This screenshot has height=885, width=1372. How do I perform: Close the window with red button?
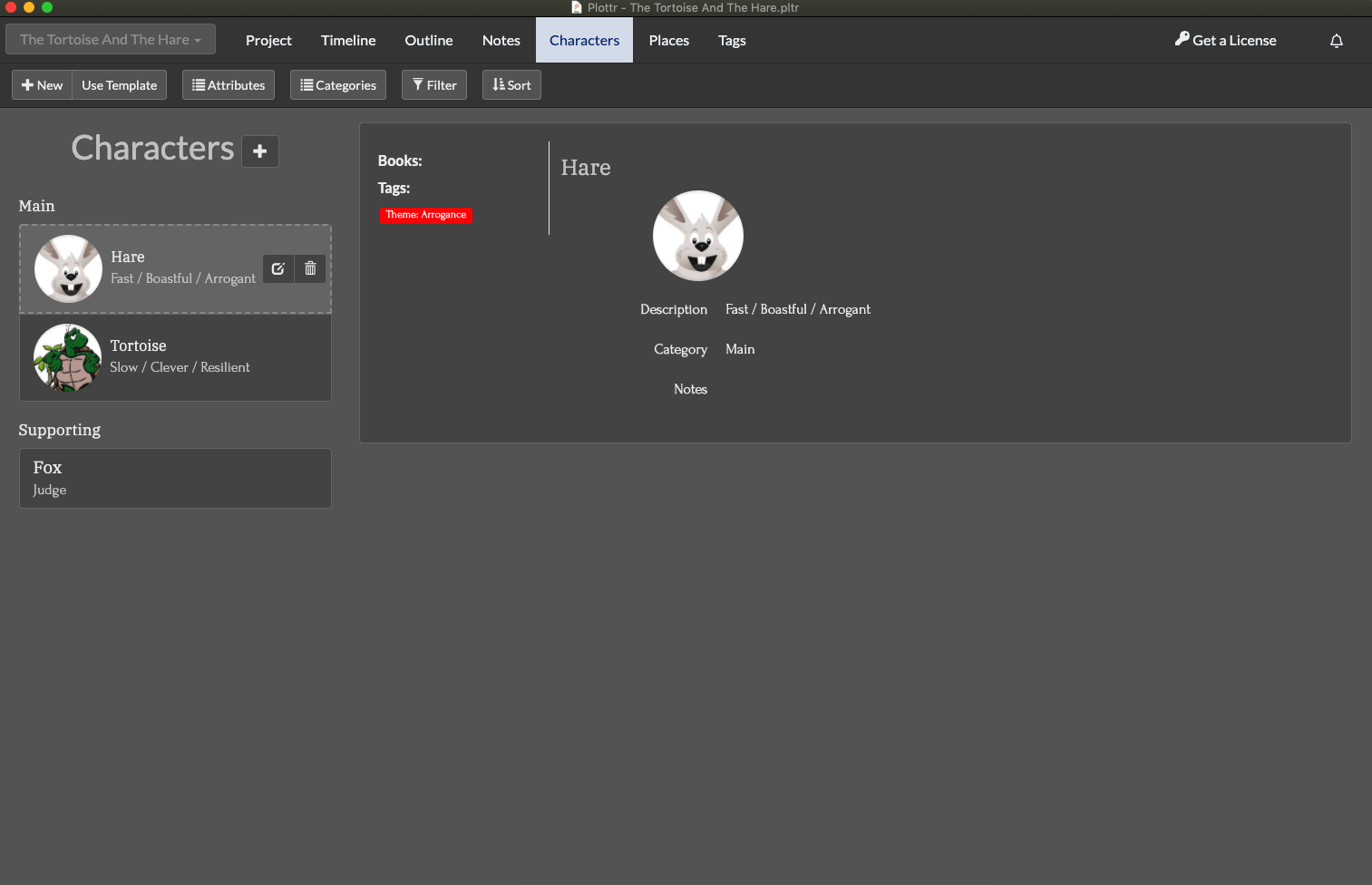pos(11,7)
